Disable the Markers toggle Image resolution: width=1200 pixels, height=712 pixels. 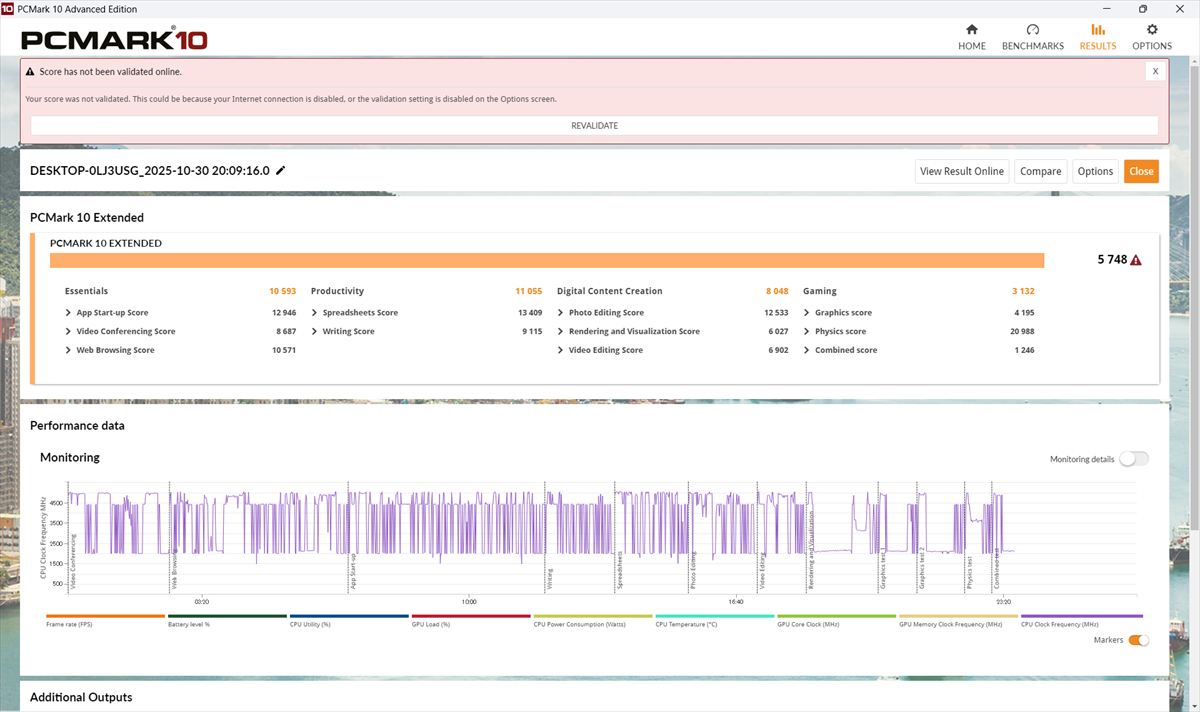coord(1138,640)
